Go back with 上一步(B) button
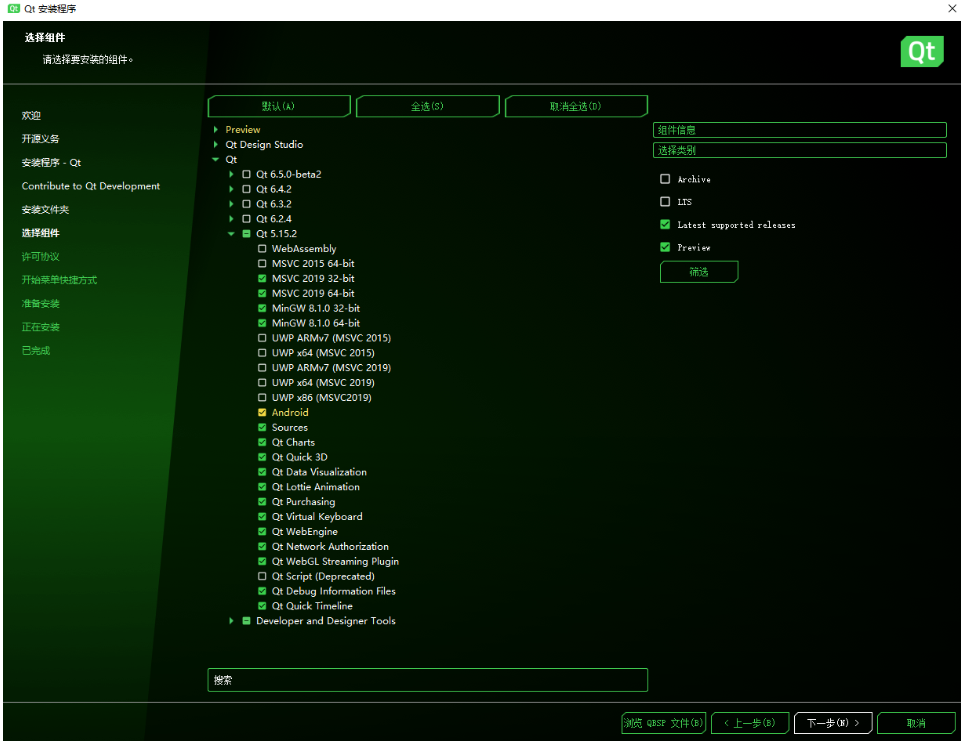The height and width of the screenshot is (741, 961). 750,723
